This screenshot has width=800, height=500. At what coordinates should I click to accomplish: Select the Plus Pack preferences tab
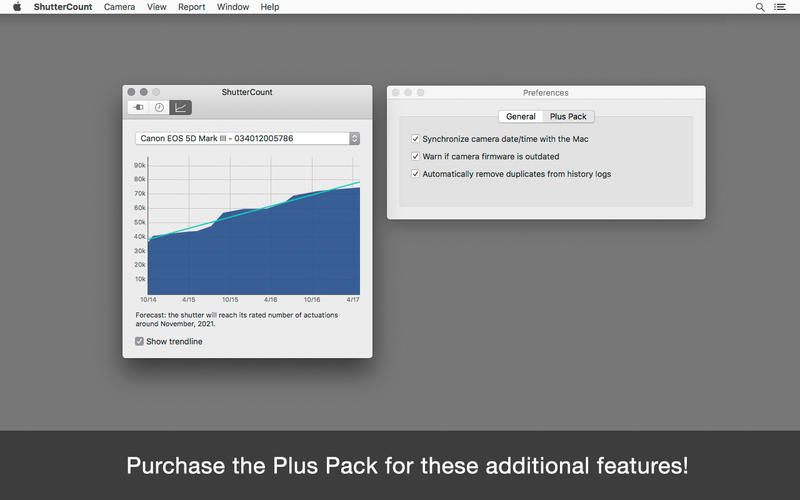(568, 116)
